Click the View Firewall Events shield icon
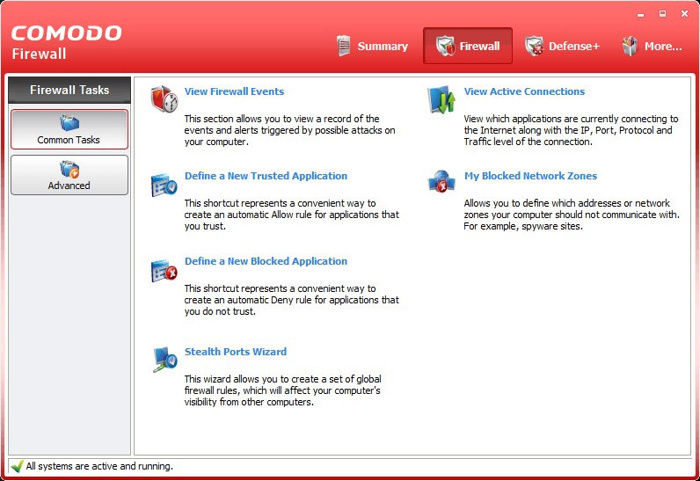This screenshot has width=700, height=481. coord(164,99)
